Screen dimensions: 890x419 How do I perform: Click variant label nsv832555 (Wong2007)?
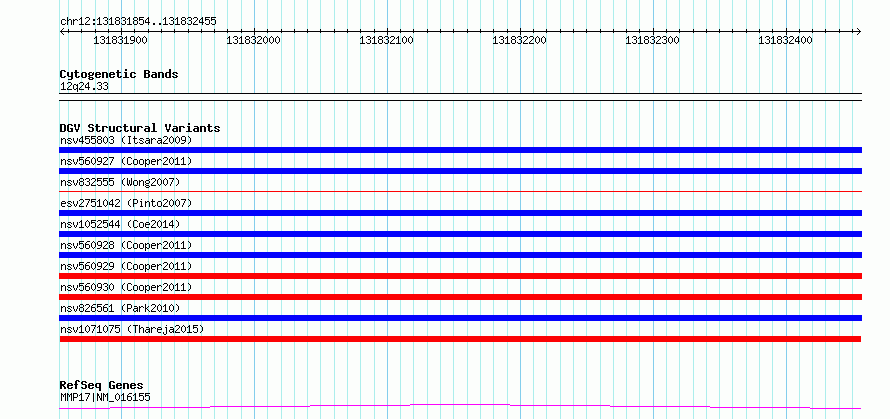click(120, 182)
